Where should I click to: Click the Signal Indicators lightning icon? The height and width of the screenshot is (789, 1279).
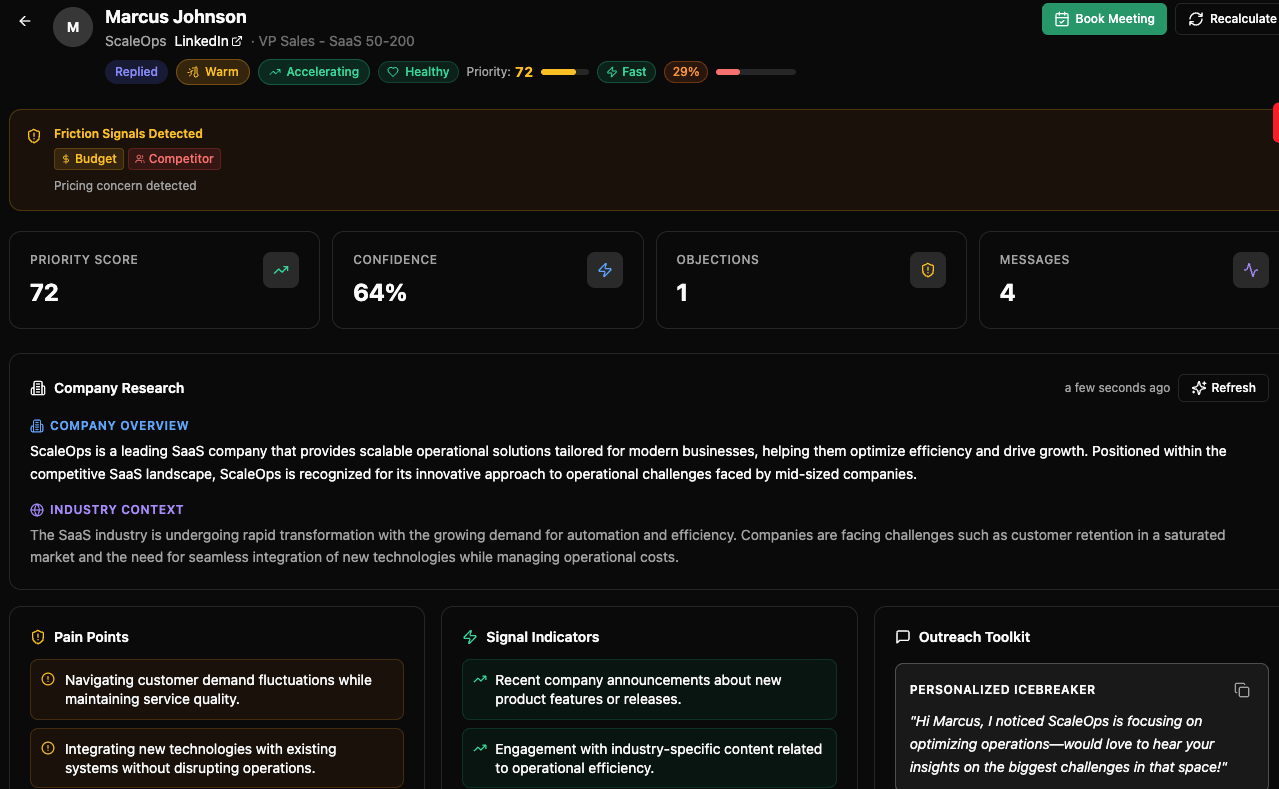point(470,637)
